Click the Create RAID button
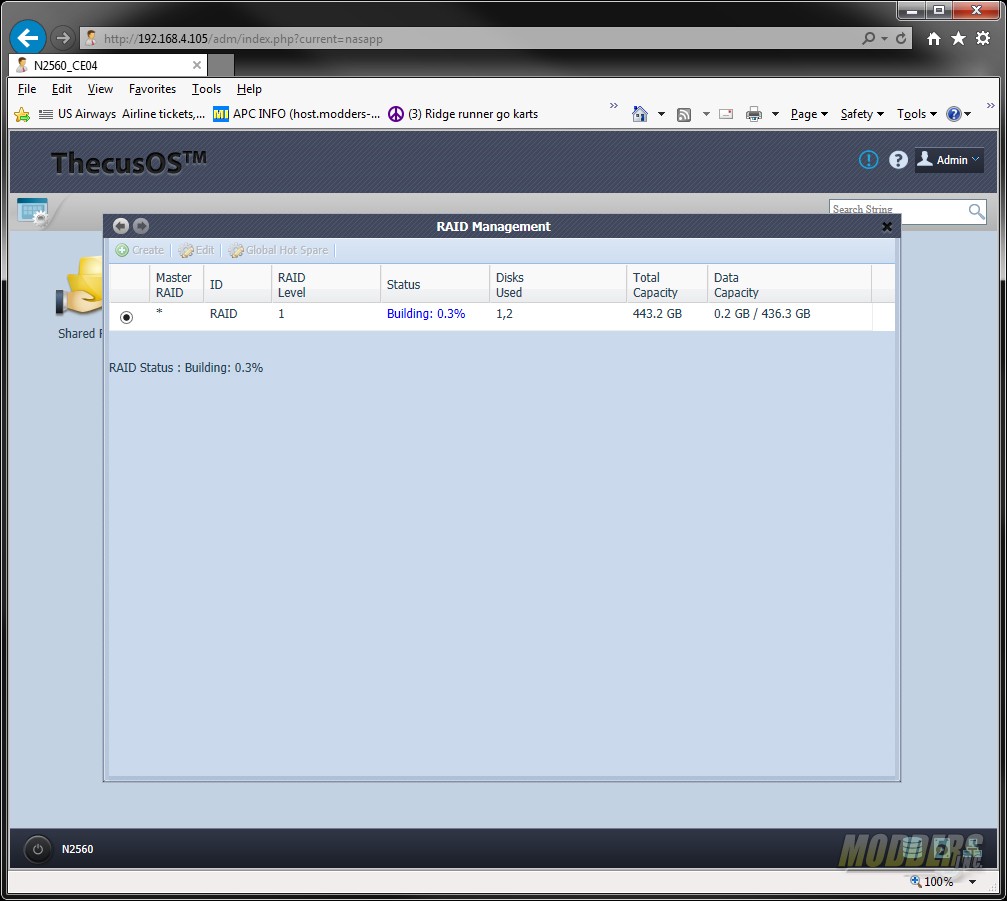Screen dimensions: 1007x901 pyautogui.click(x=140, y=250)
